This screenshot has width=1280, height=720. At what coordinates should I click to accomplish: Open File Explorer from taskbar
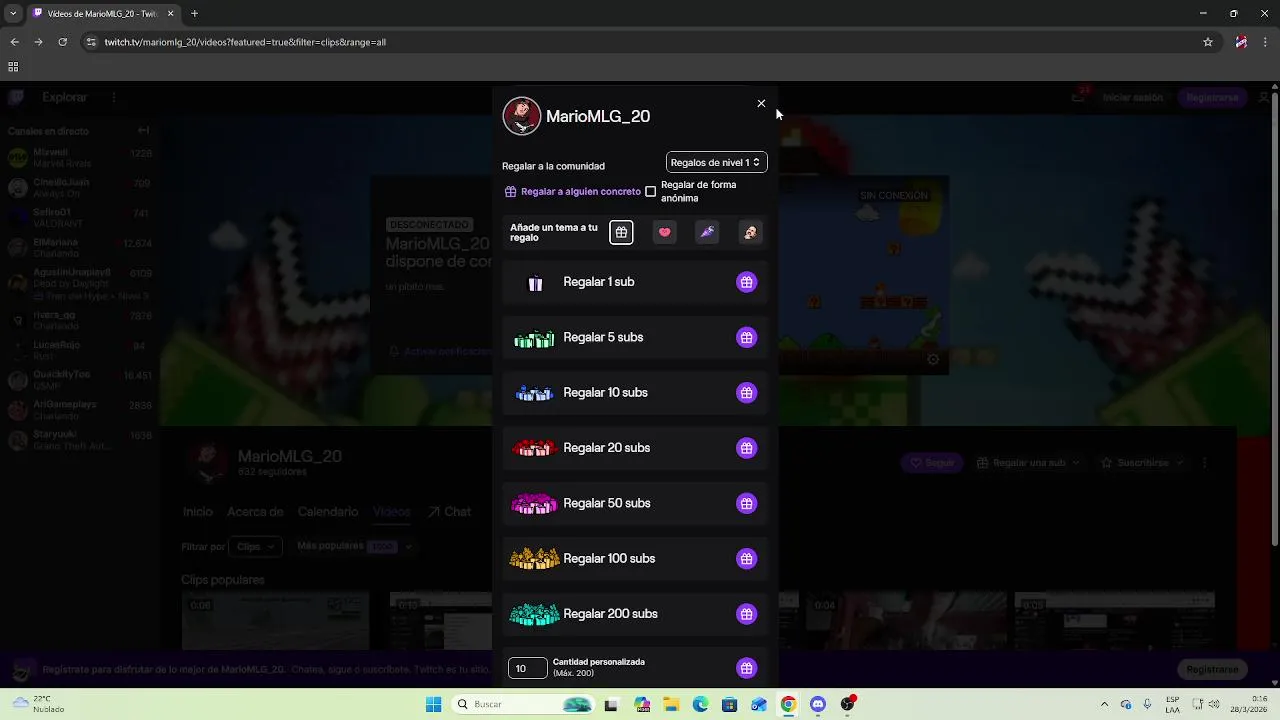(x=671, y=704)
